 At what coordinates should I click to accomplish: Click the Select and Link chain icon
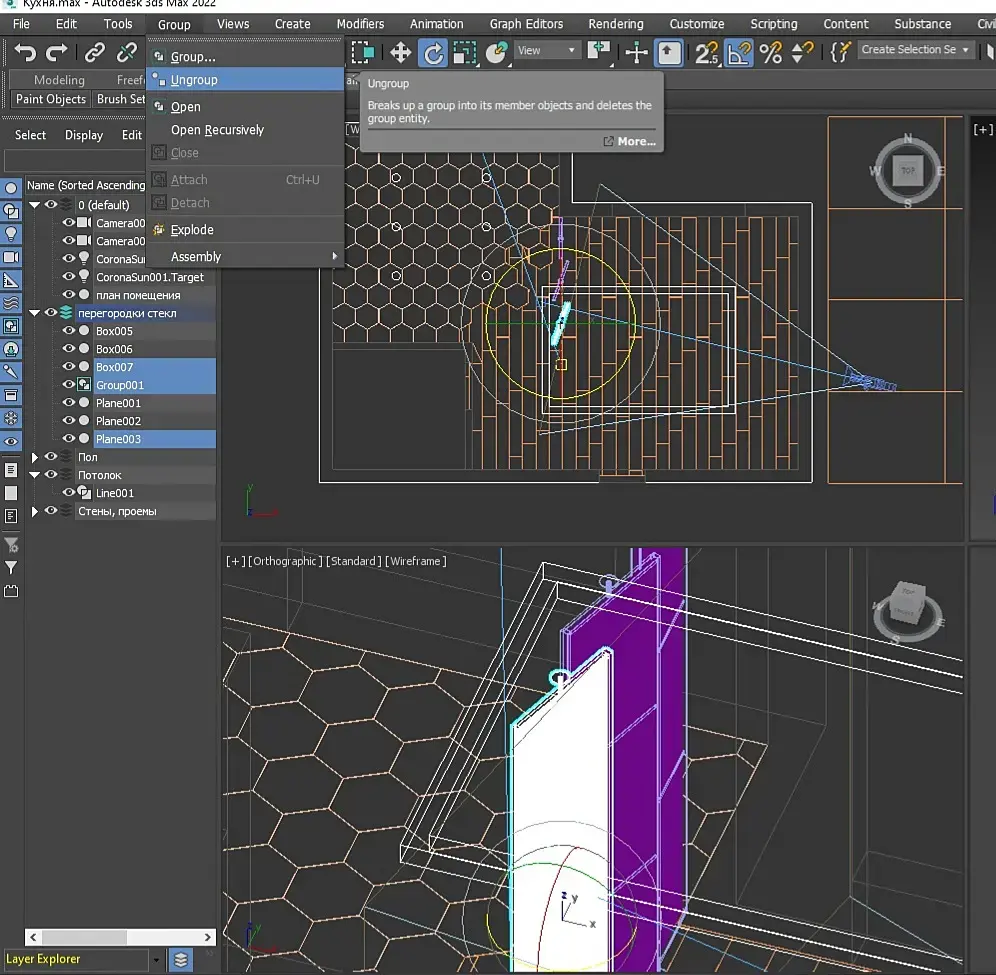(x=94, y=53)
